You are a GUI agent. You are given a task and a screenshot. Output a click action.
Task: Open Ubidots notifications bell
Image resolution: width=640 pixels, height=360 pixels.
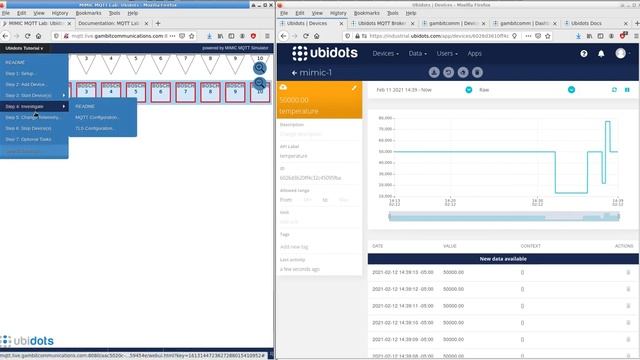pyautogui.click(x=601, y=53)
